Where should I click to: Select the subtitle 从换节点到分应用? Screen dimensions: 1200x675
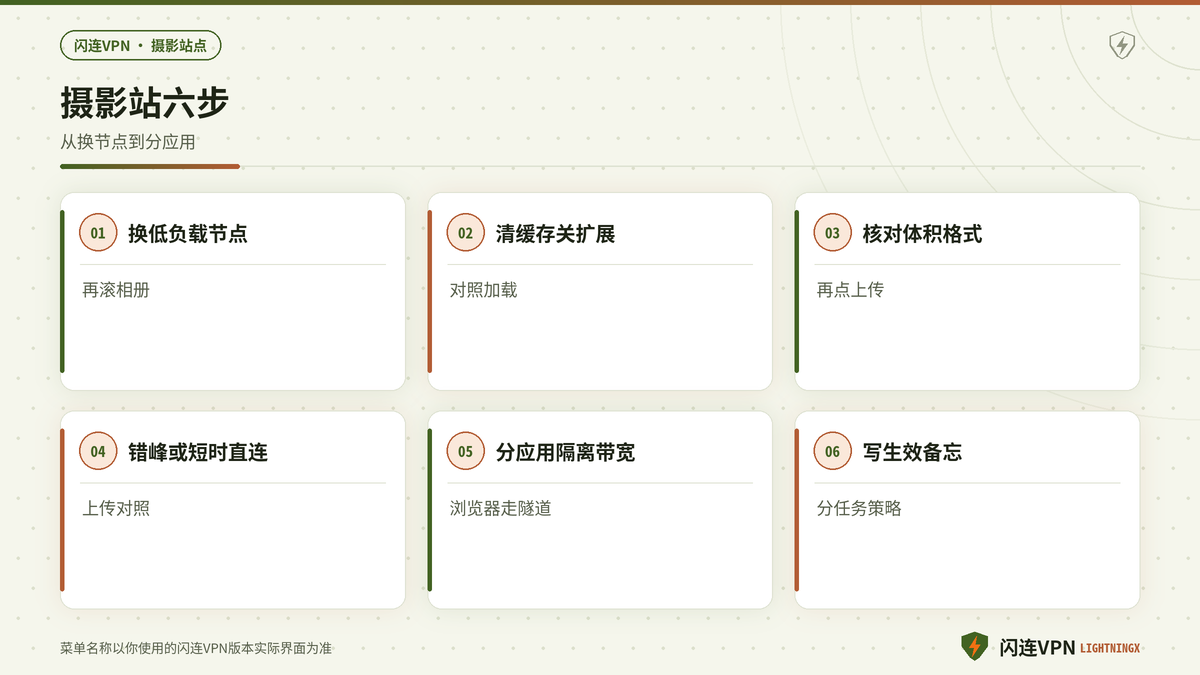(128, 142)
